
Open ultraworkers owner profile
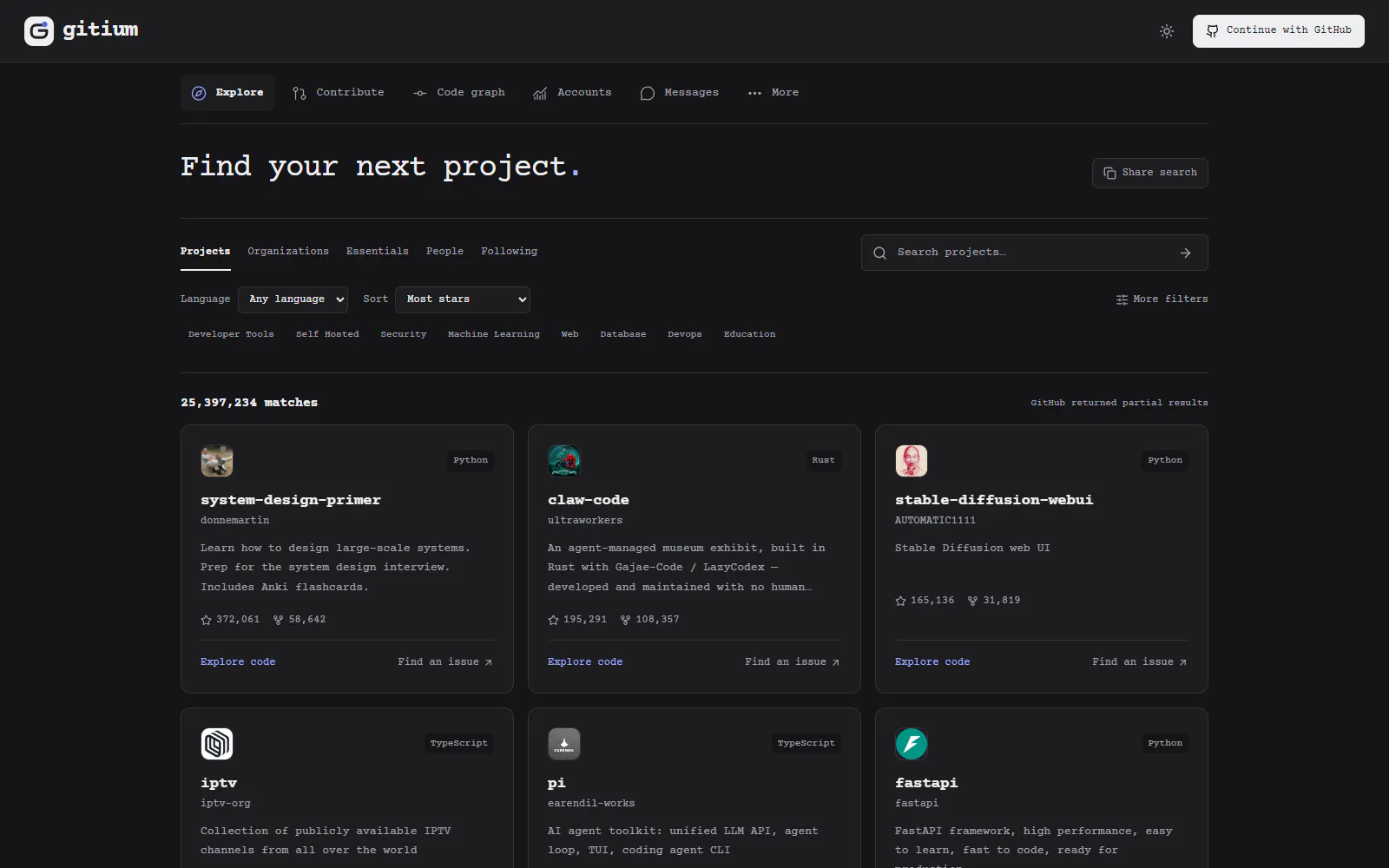pos(585,521)
